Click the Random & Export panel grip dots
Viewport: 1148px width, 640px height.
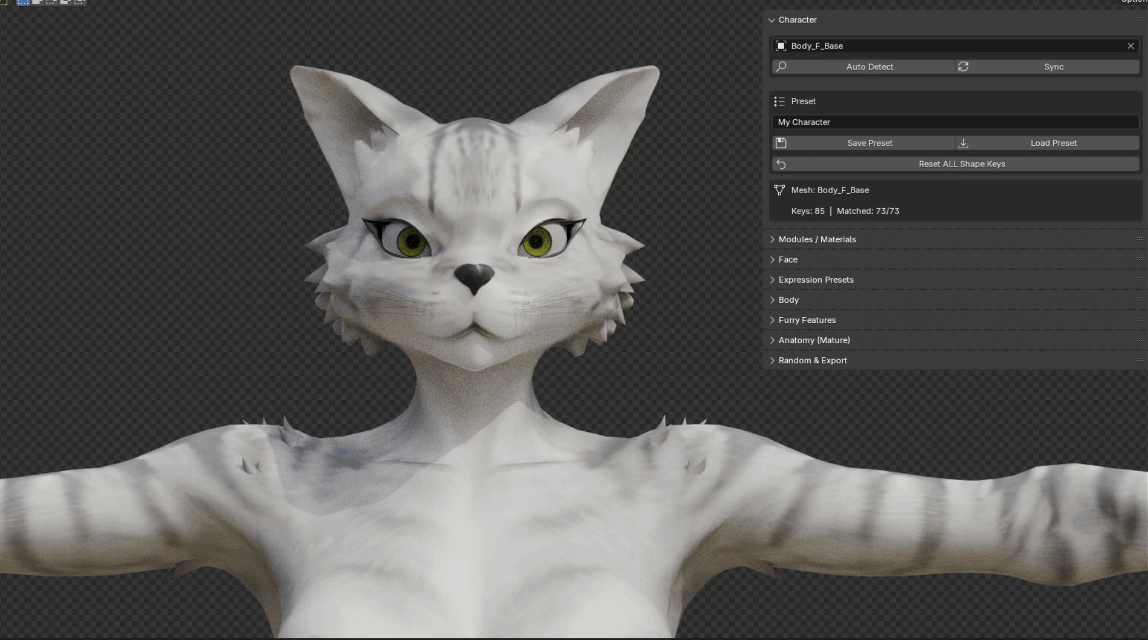coord(1140,360)
